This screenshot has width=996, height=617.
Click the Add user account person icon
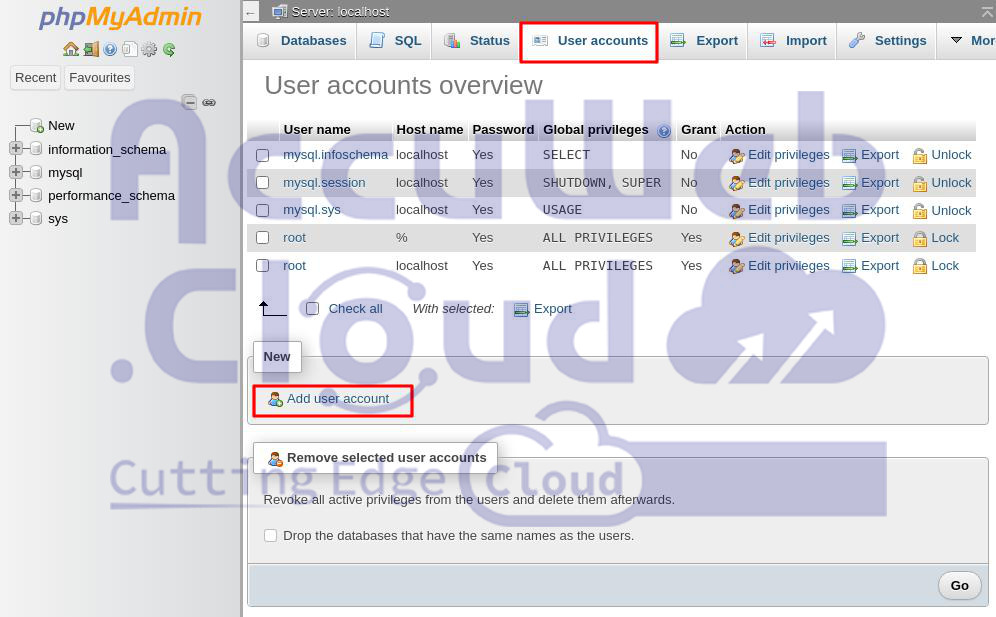point(275,399)
